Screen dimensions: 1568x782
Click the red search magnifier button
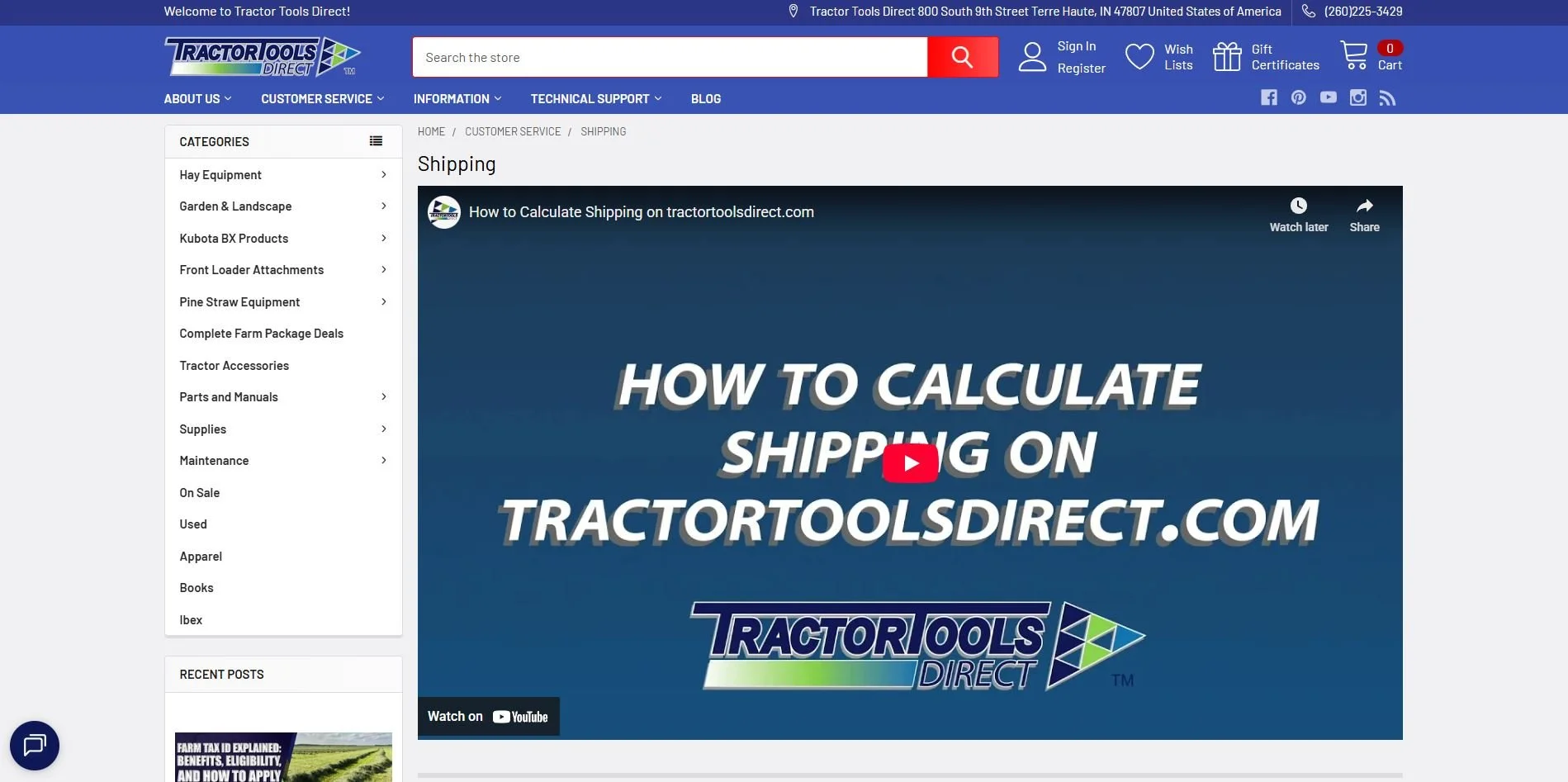tap(962, 57)
